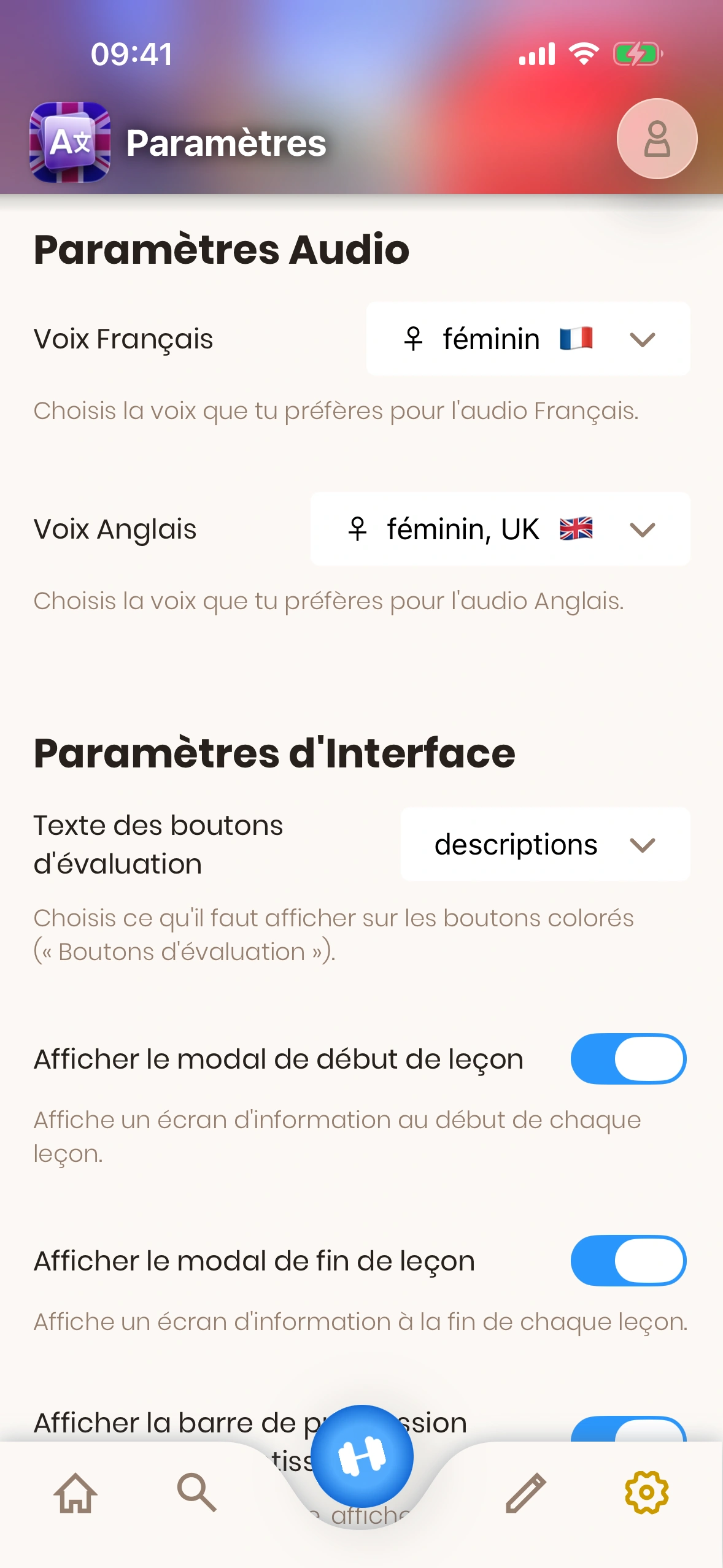
Task: Tap the UK flag icon
Action: (x=576, y=529)
